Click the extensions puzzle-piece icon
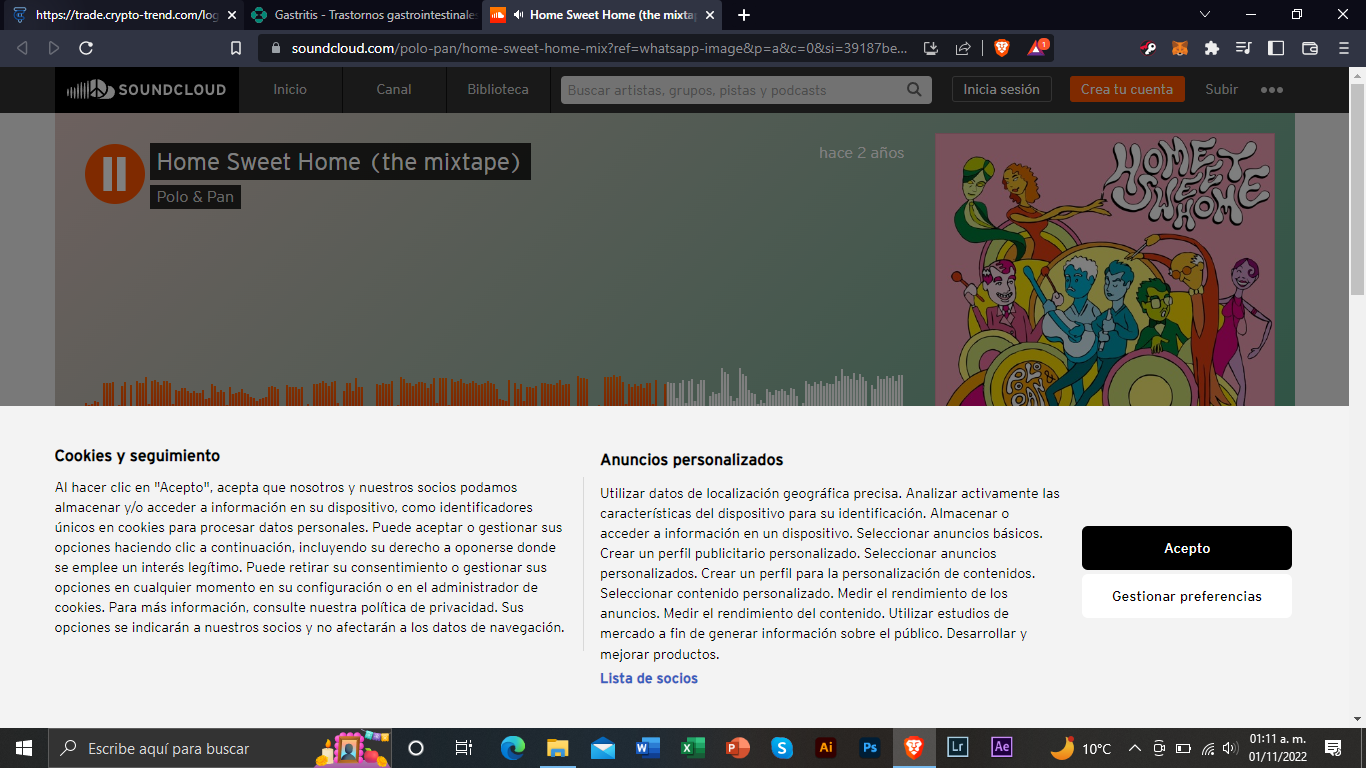The image size is (1366, 768). (1211, 47)
